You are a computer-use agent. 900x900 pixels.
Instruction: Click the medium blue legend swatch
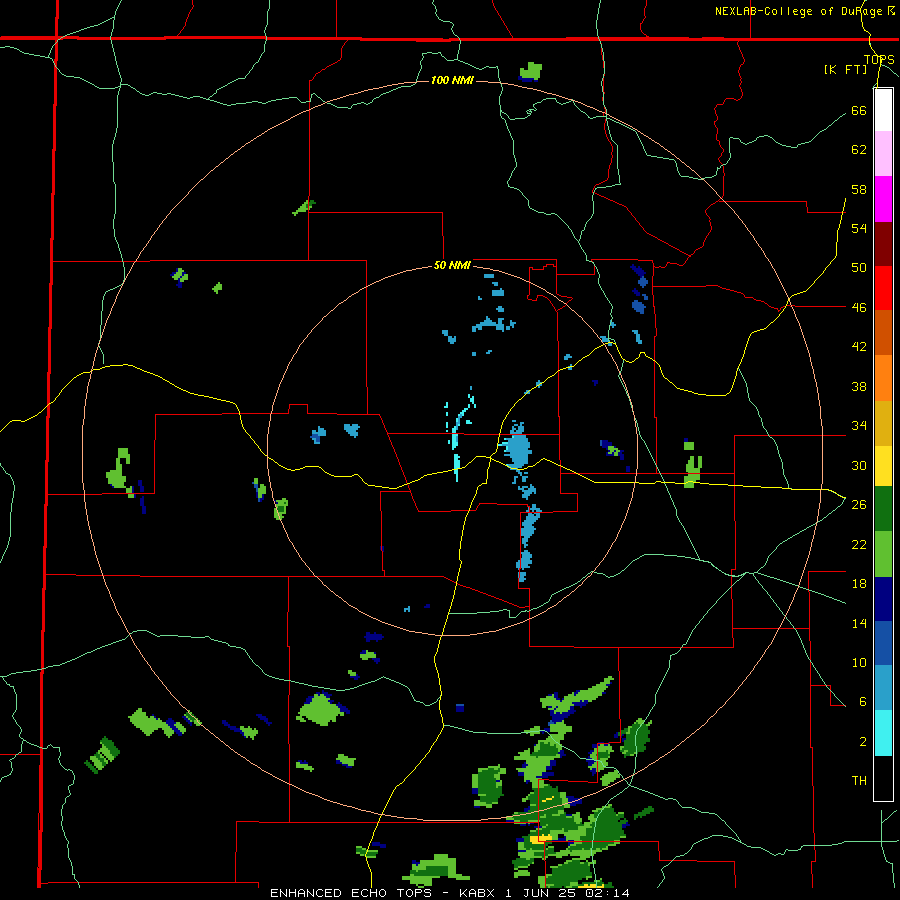pyautogui.click(x=883, y=643)
